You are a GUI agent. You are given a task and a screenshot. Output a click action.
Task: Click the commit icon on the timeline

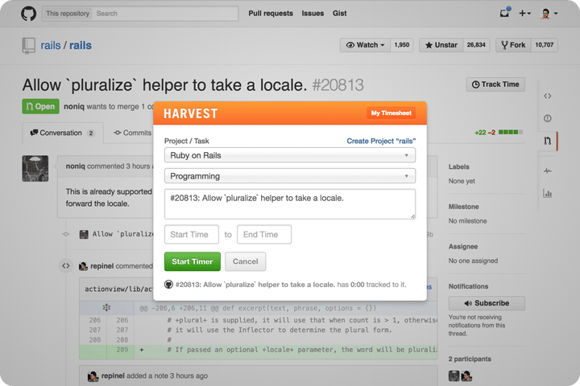[x=66, y=234]
